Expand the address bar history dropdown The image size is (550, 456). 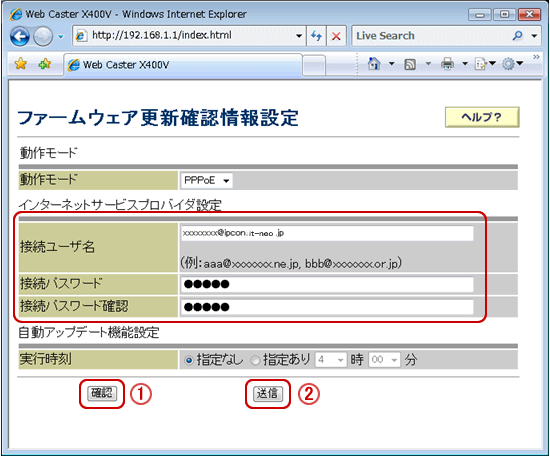[299, 36]
